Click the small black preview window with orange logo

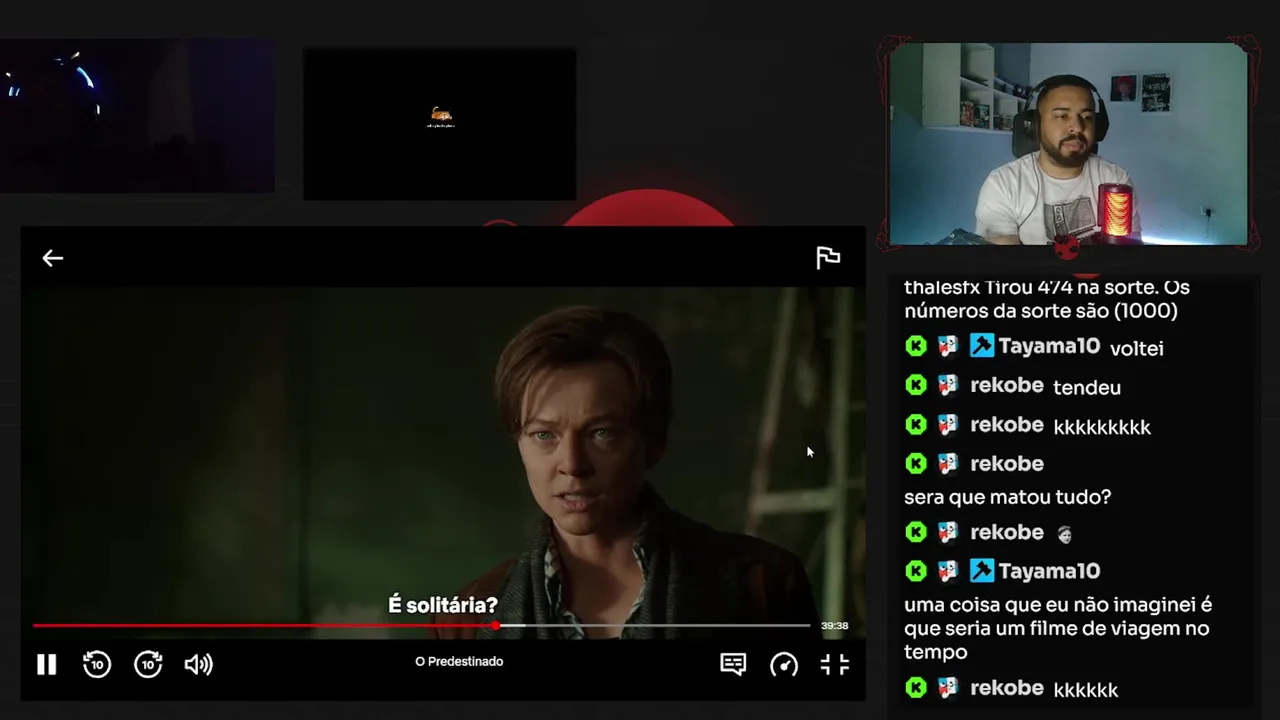[440, 124]
